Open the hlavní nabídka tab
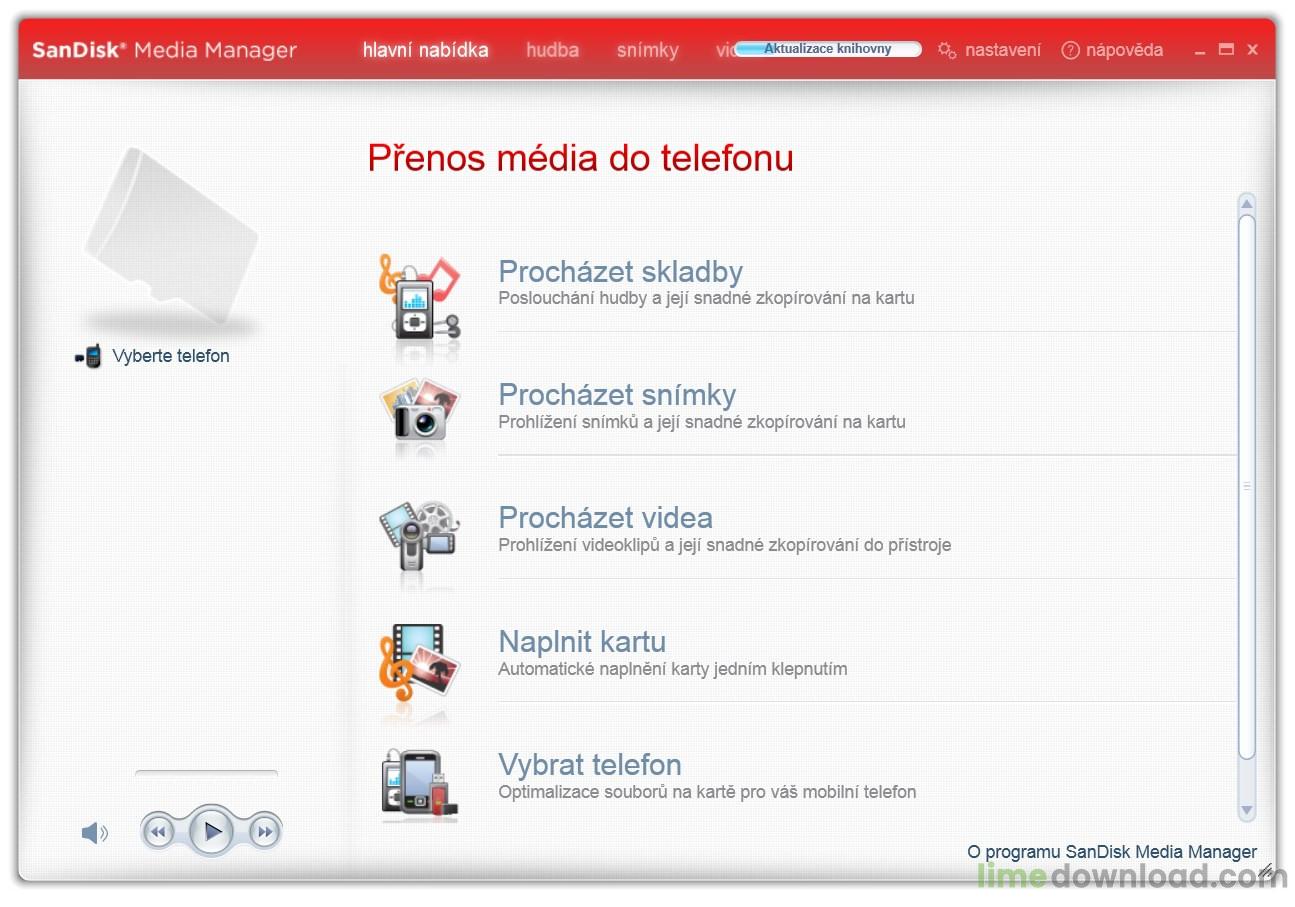 tap(426, 50)
